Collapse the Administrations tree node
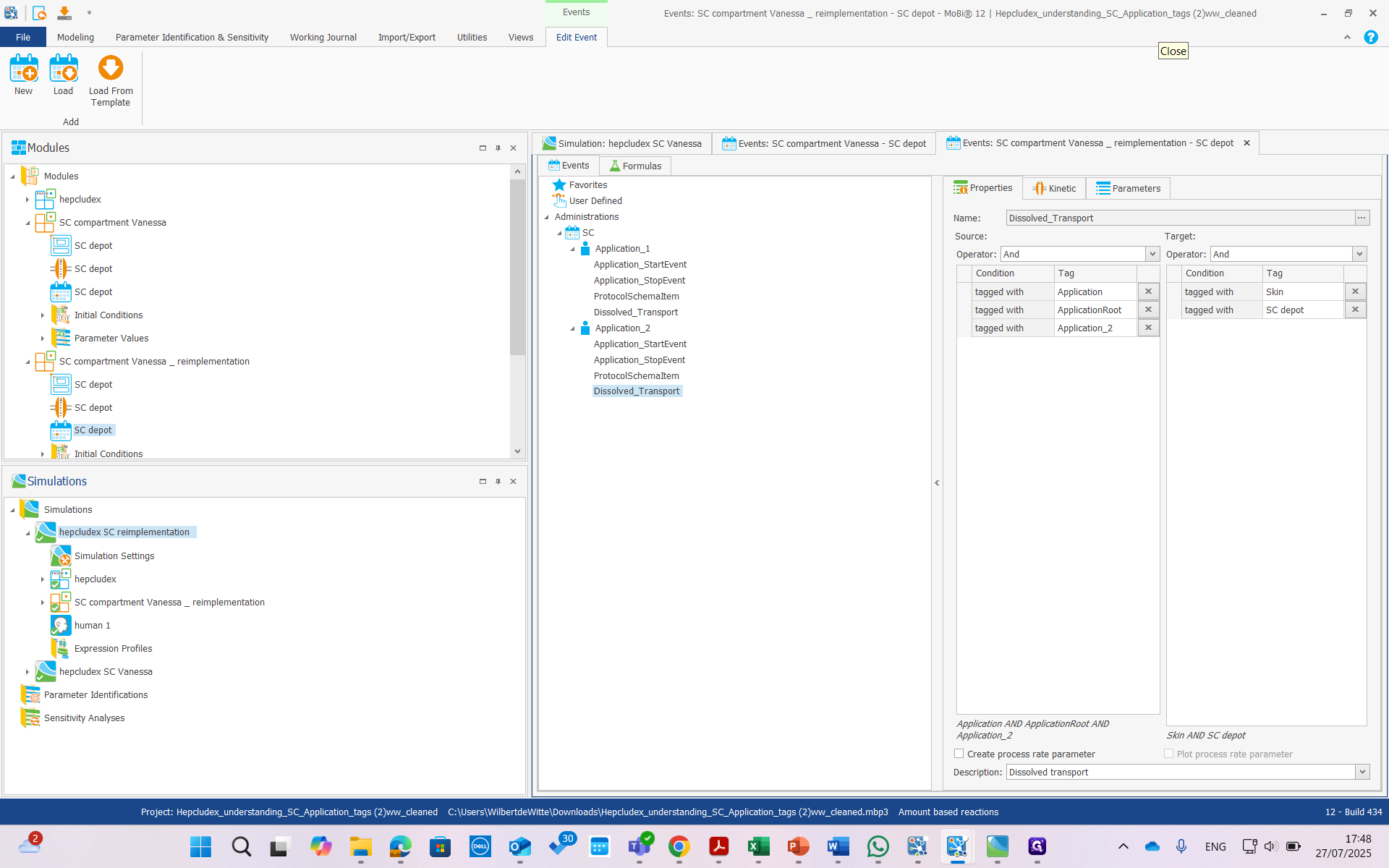This screenshot has width=1389, height=868. (x=548, y=216)
